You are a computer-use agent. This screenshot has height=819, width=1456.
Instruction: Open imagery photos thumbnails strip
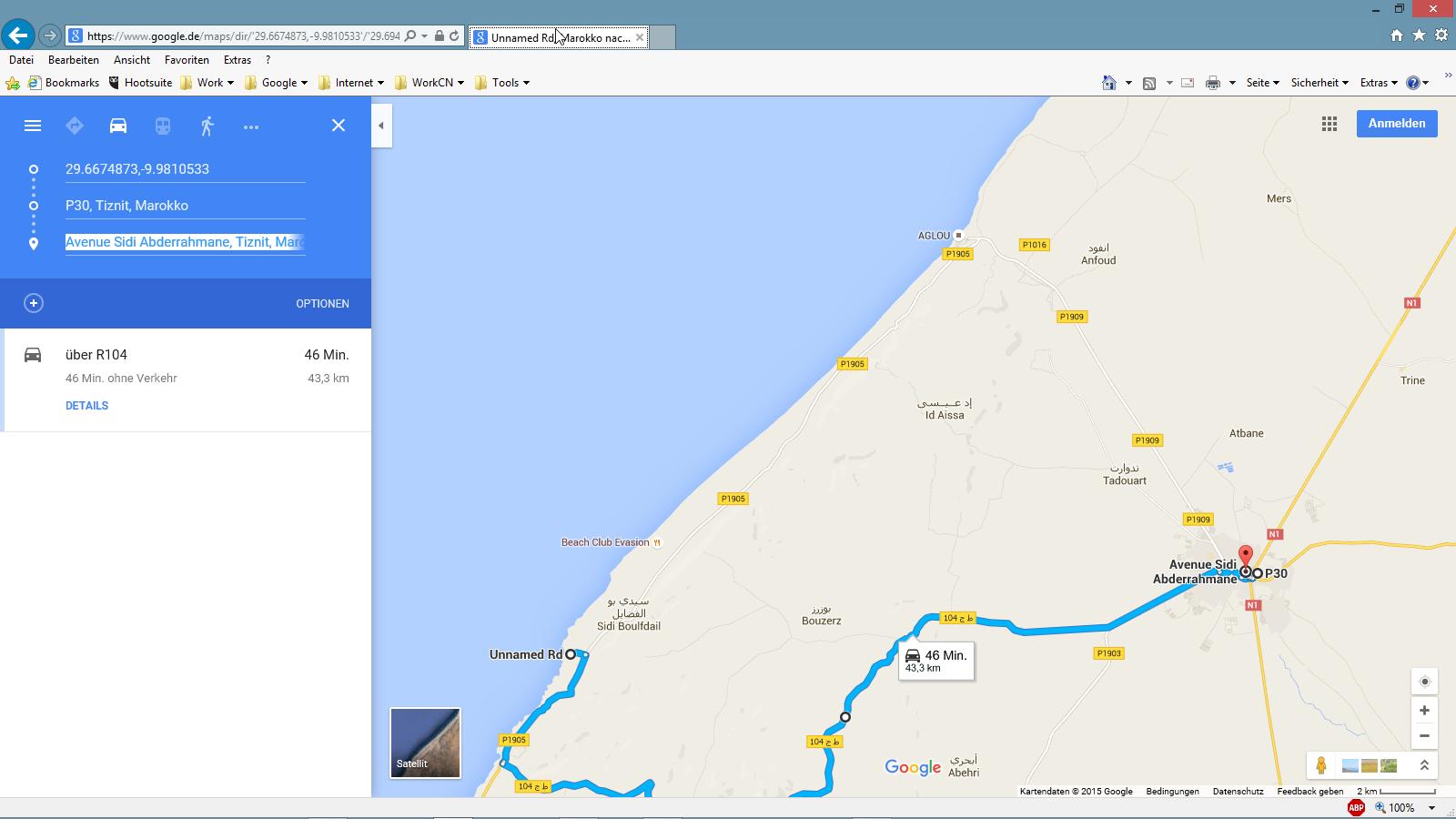point(1370,765)
